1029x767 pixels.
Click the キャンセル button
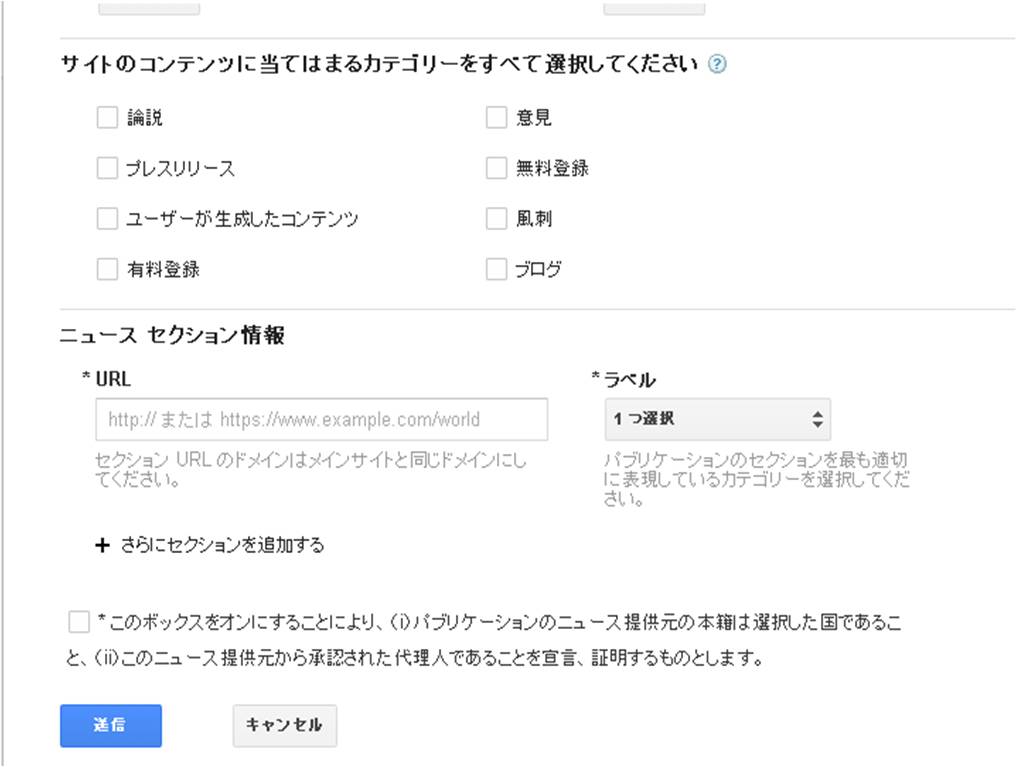click(284, 726)
